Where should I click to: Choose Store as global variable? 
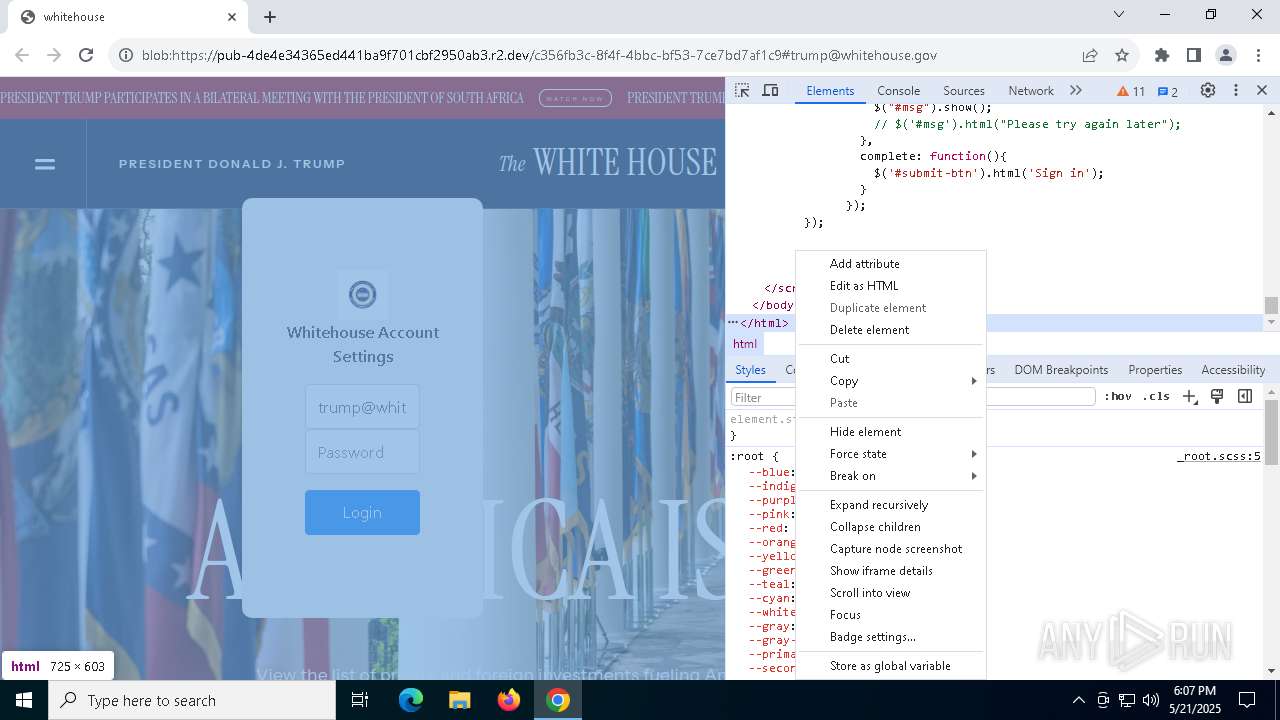point(891,666)
